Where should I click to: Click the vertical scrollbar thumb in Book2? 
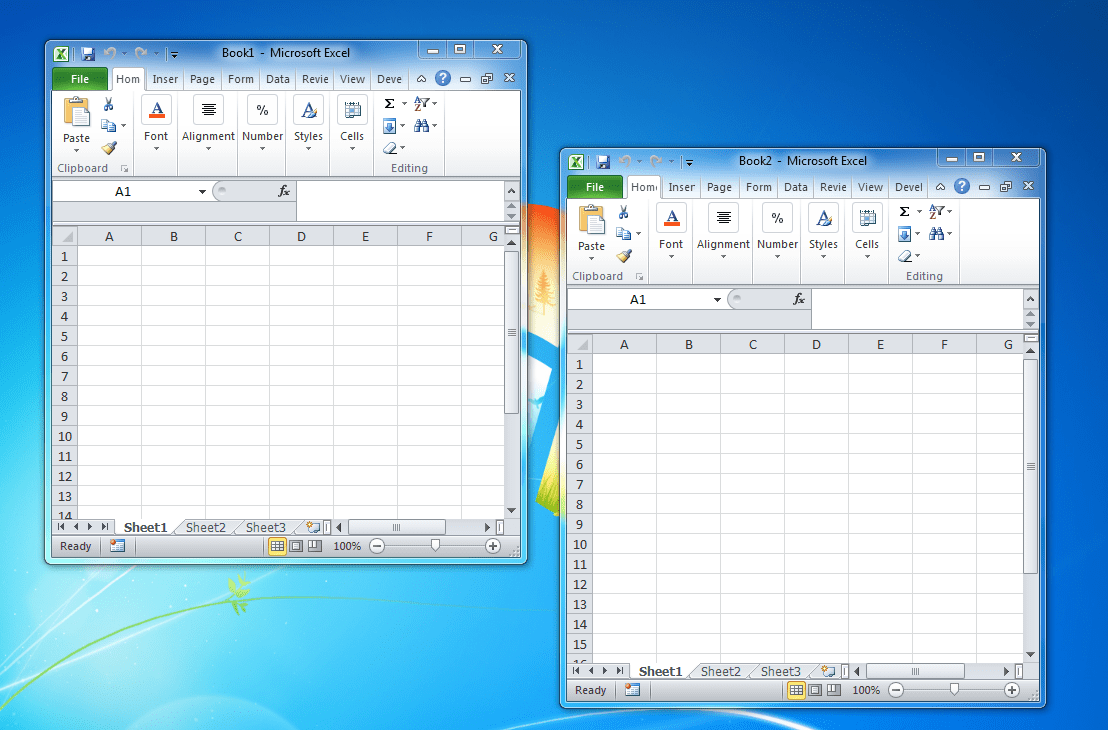[1030, 466]
